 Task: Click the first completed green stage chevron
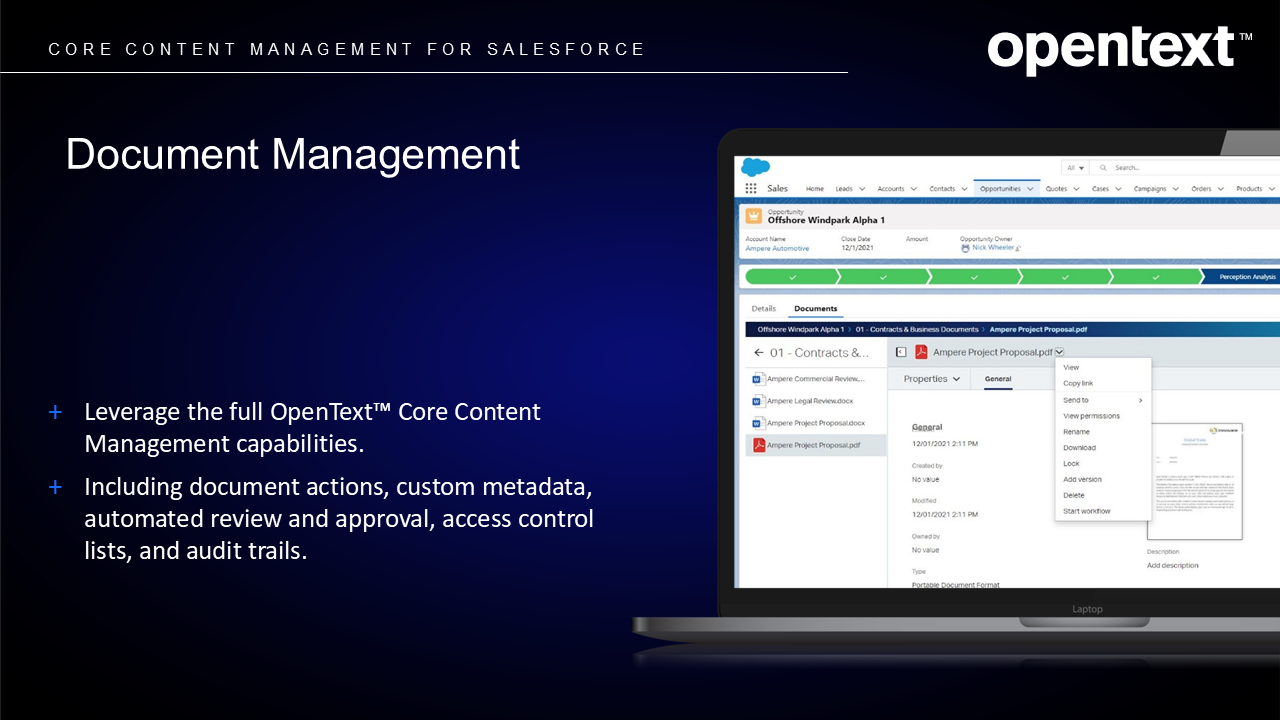(791, 277)
